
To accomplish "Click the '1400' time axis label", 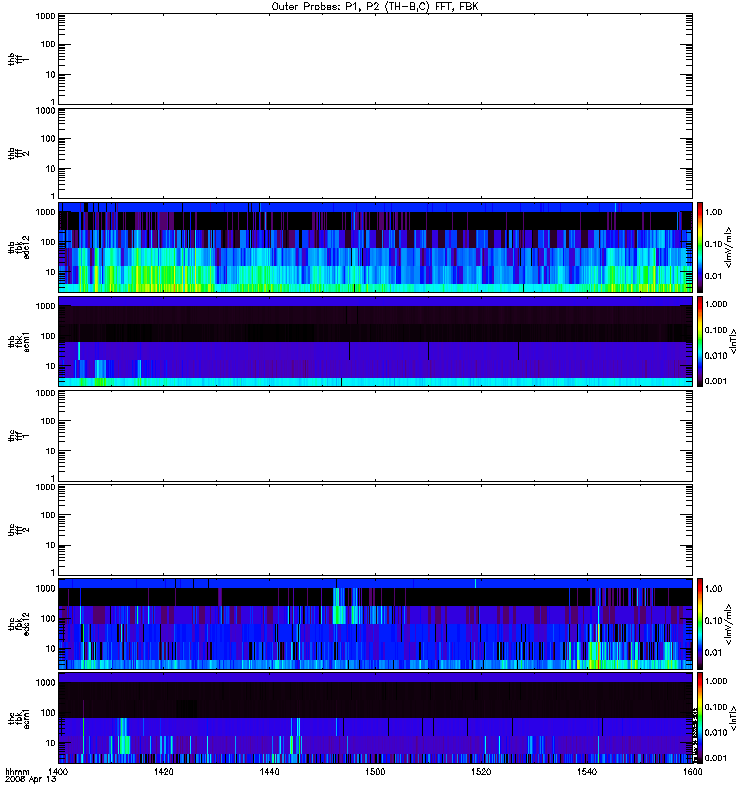I will click(57, 771).
